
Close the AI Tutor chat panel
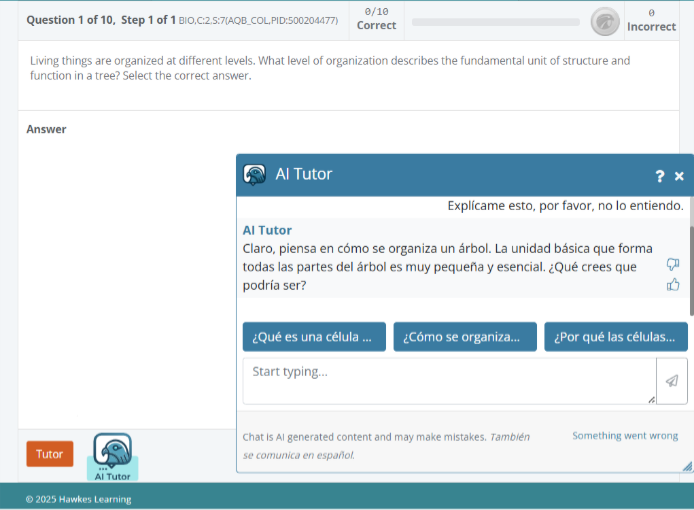tap(679, 176)
